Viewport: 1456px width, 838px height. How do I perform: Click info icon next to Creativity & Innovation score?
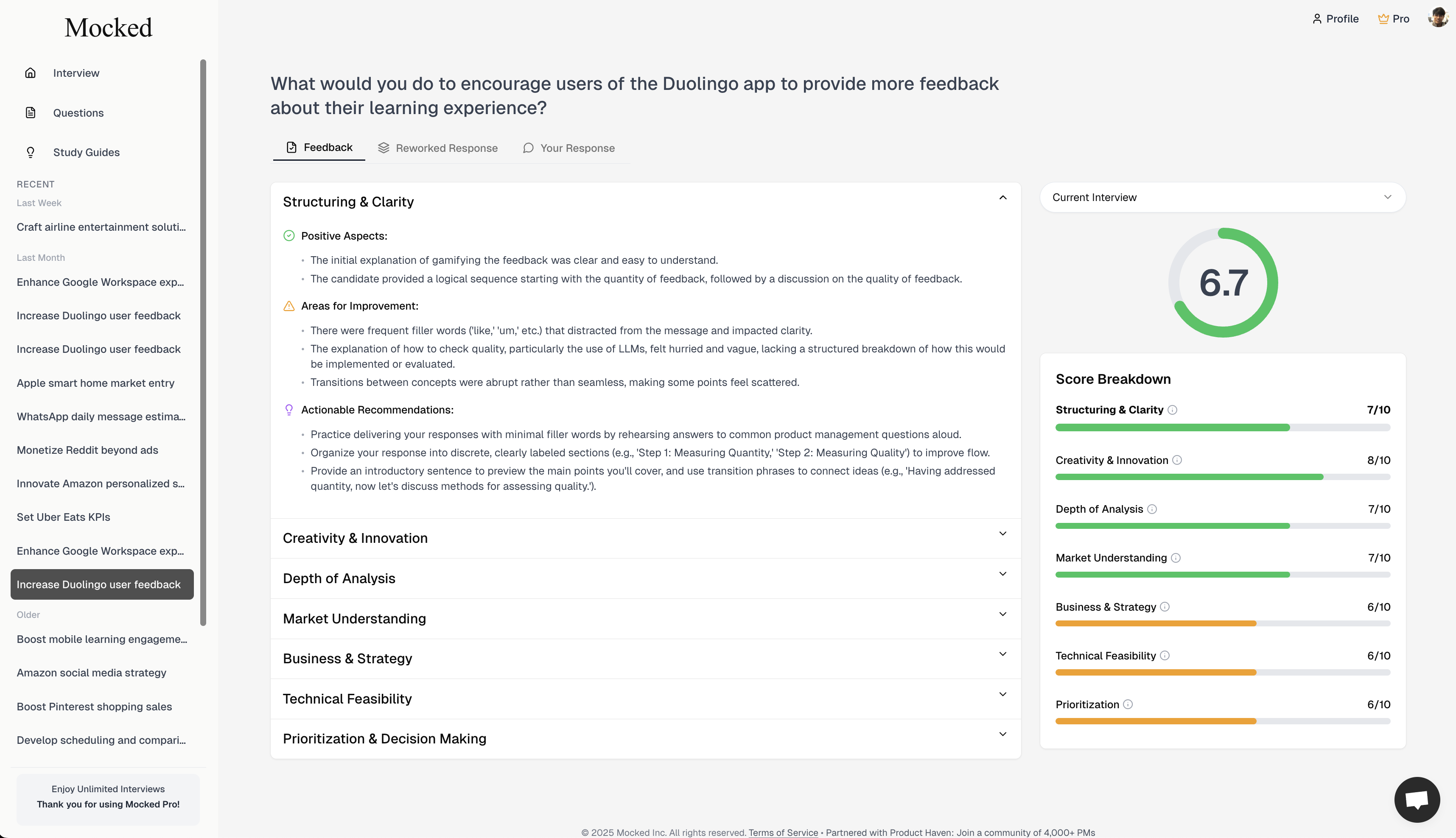[1177, 460]
